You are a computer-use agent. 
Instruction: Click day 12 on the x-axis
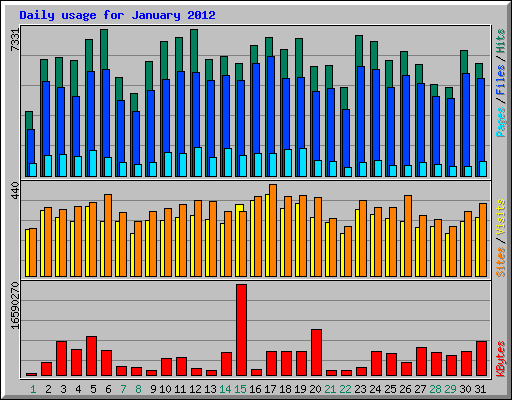coord(195,389)
